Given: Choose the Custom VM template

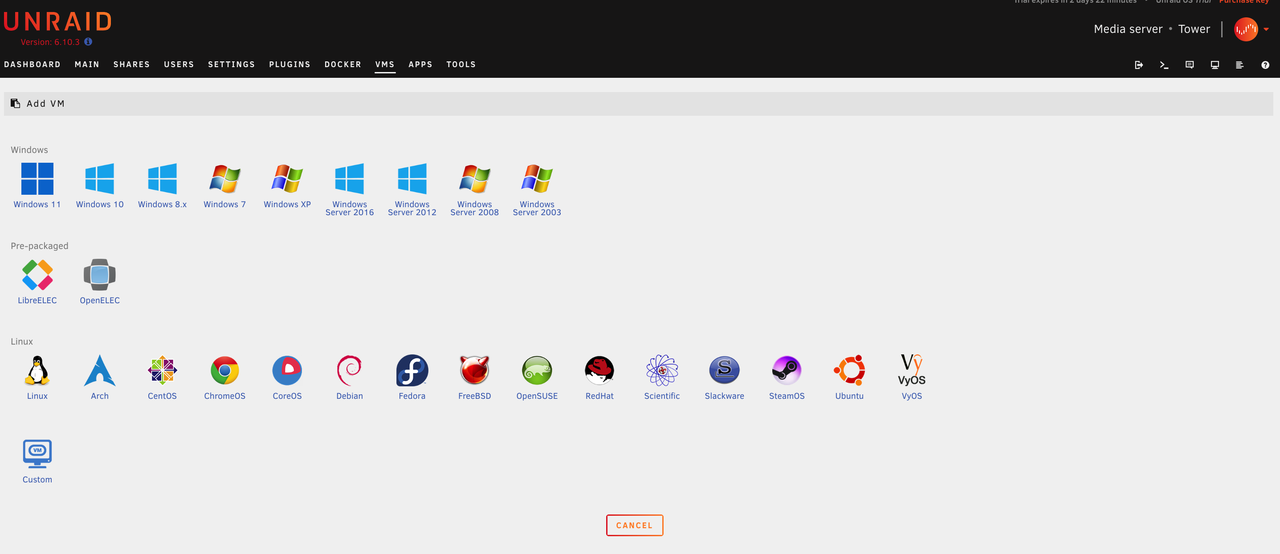Looking at the screenshot, I should click(x=37, y=461).
